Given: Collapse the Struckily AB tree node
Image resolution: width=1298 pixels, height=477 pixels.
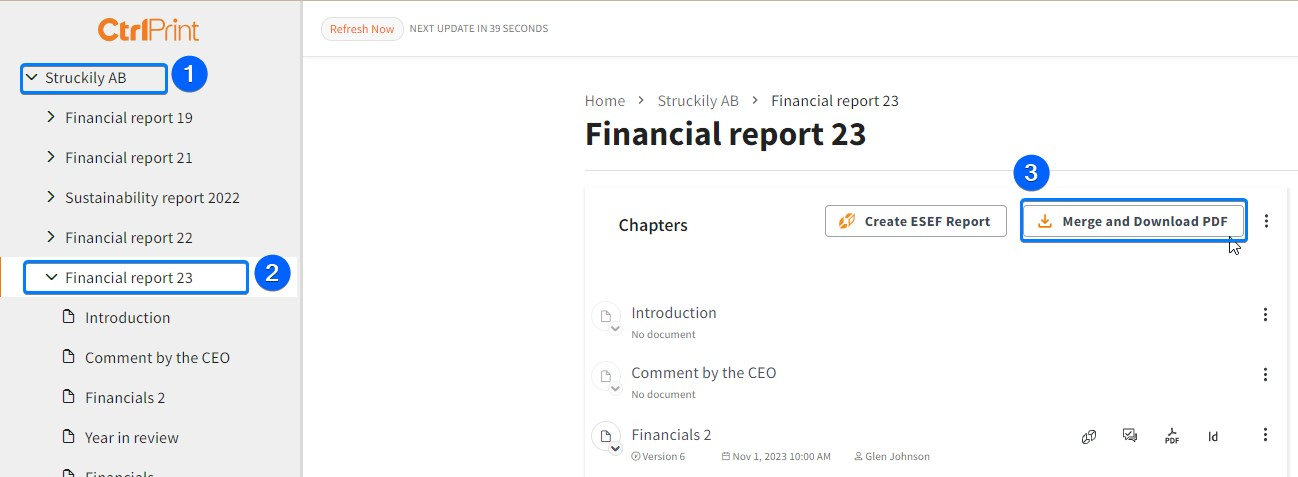Looking at the screenshot, I should pos(31,77).
